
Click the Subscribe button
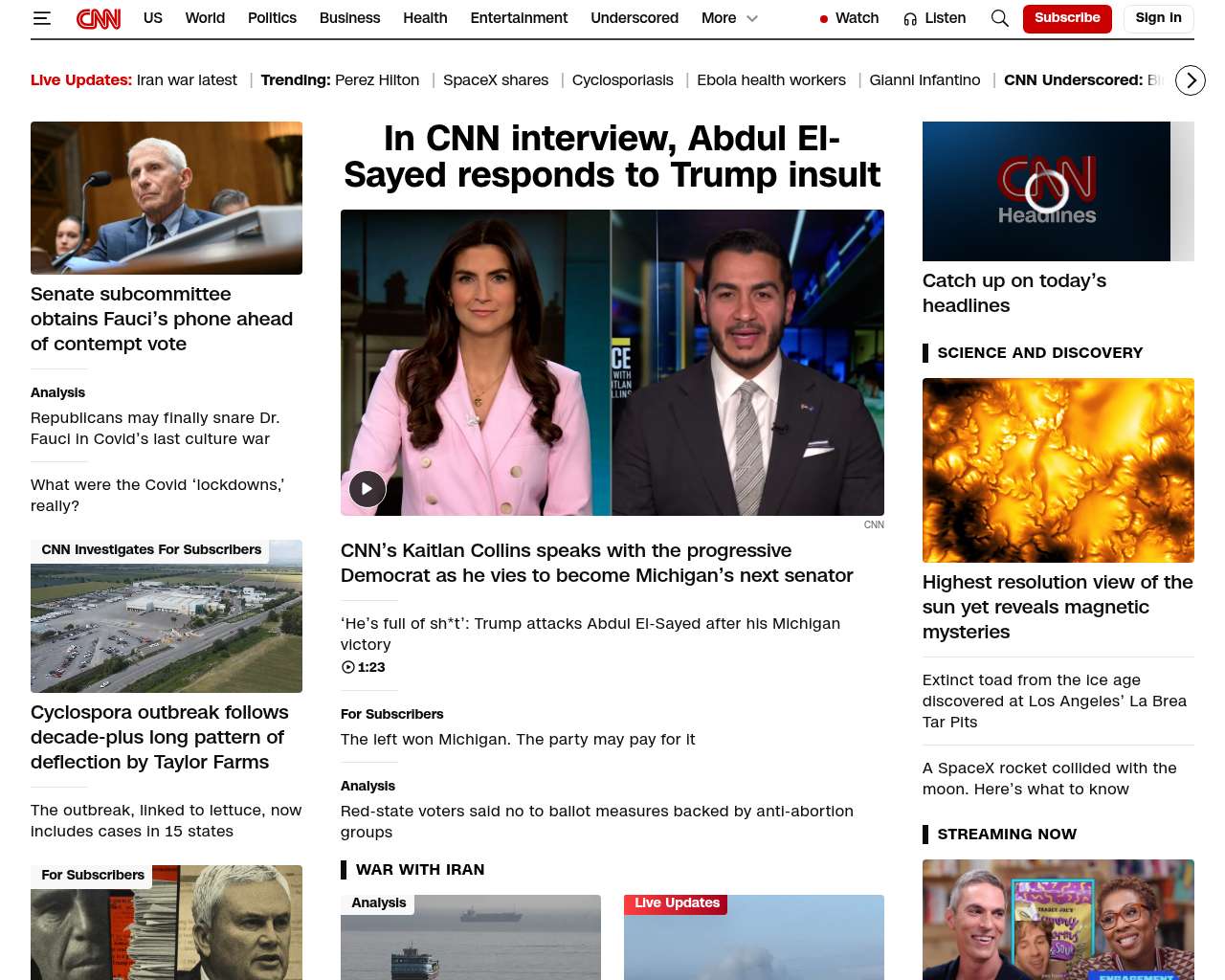[1067, 18]
